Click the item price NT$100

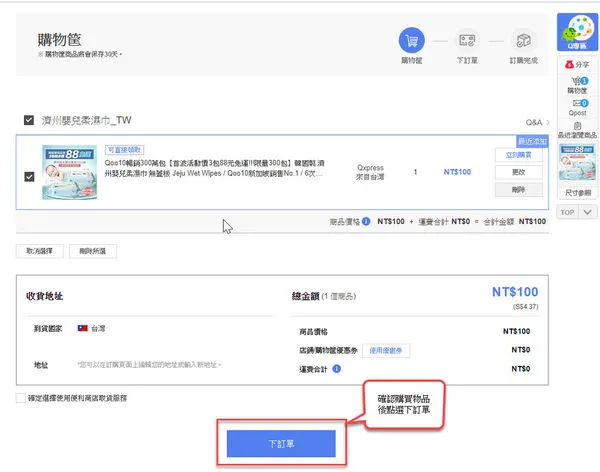(457, 172)
